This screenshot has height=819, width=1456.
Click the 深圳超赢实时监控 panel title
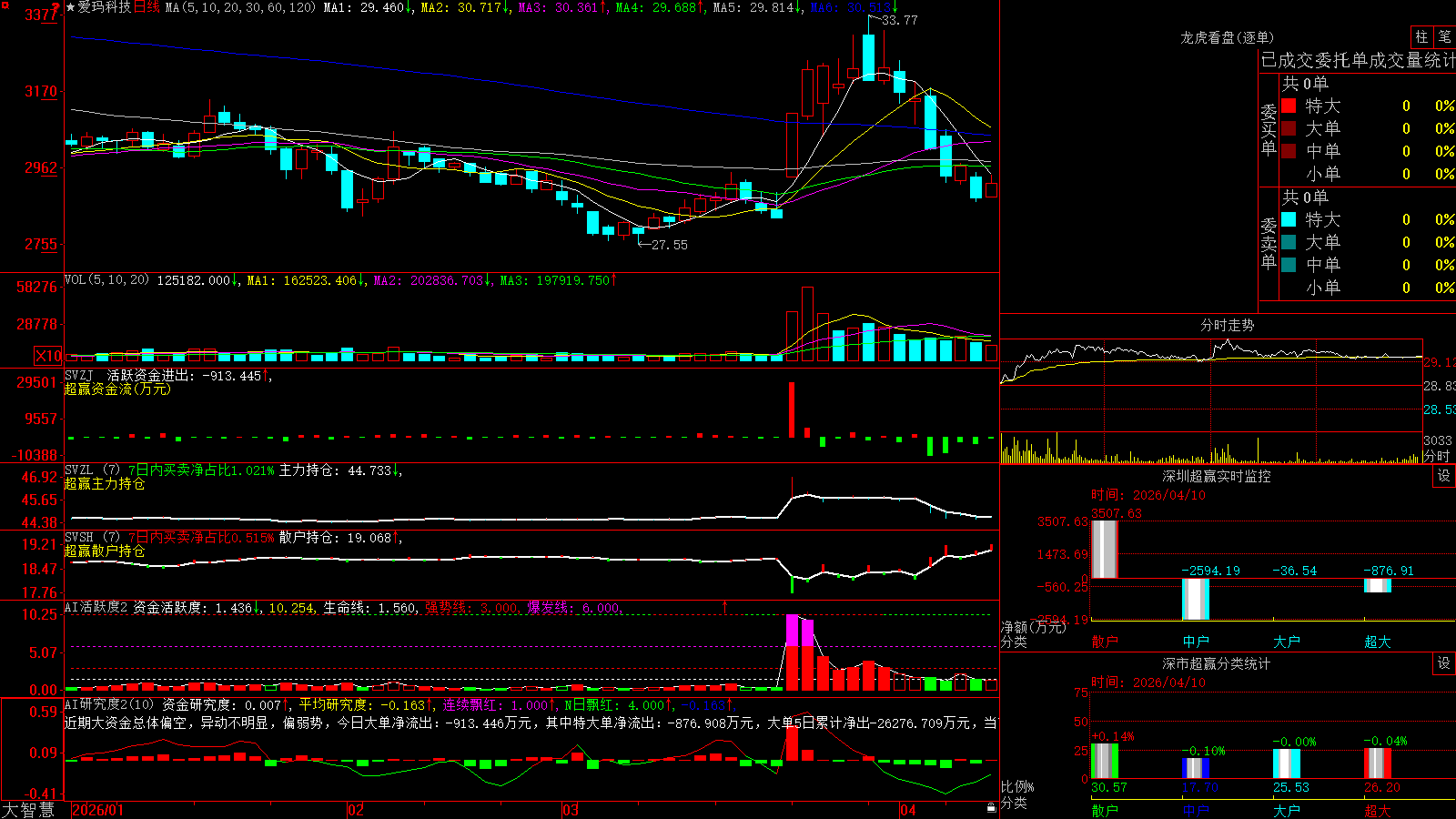pyautogui.click(x=1217, y=476)
